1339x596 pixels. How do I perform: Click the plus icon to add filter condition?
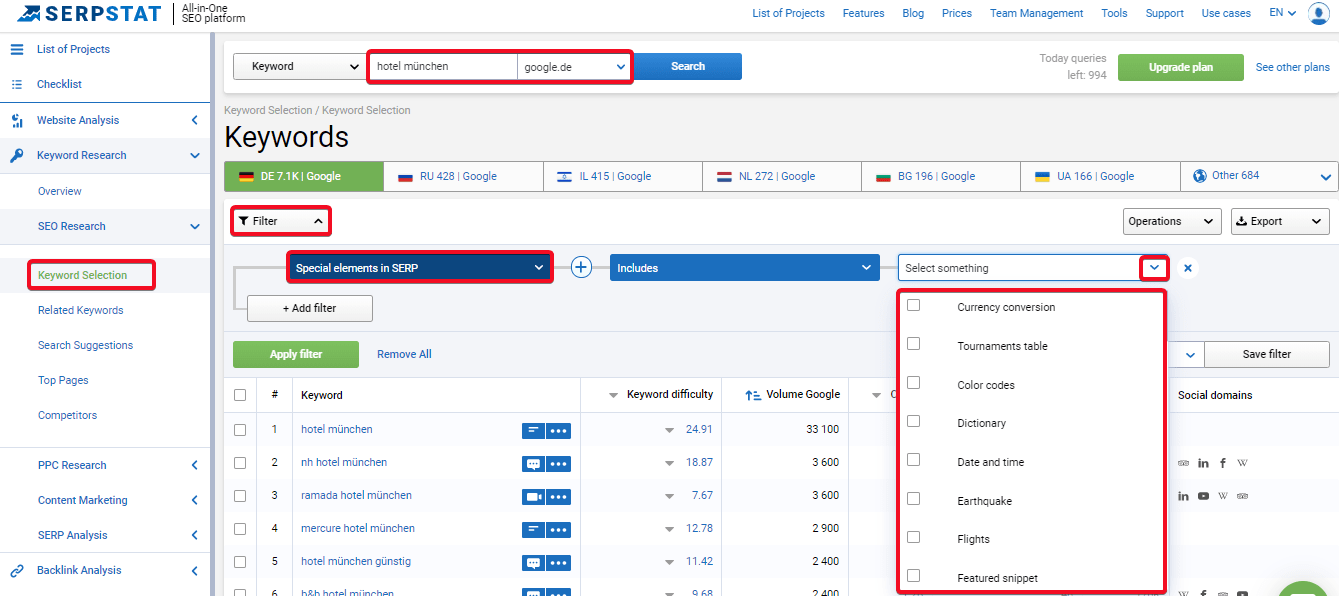581,268
